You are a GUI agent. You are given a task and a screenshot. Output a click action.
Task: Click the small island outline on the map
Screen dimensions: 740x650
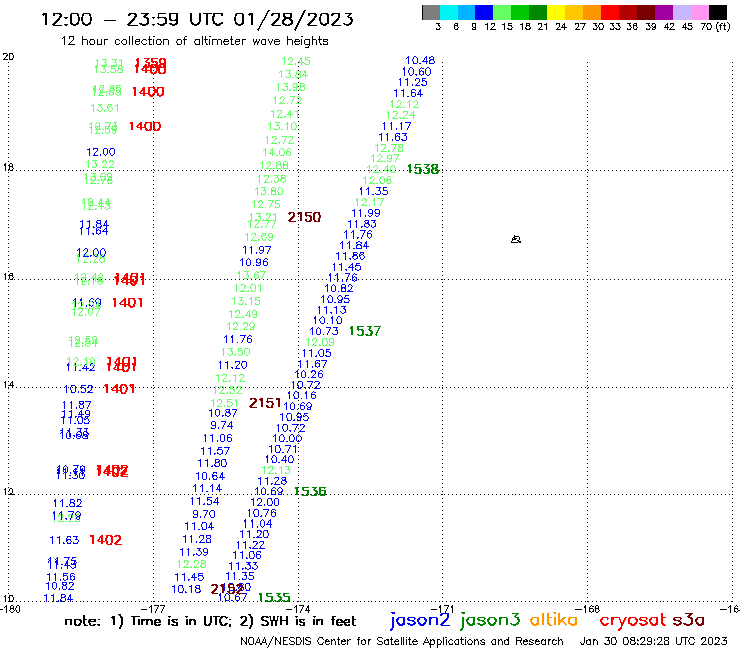[x=516, y=239]
